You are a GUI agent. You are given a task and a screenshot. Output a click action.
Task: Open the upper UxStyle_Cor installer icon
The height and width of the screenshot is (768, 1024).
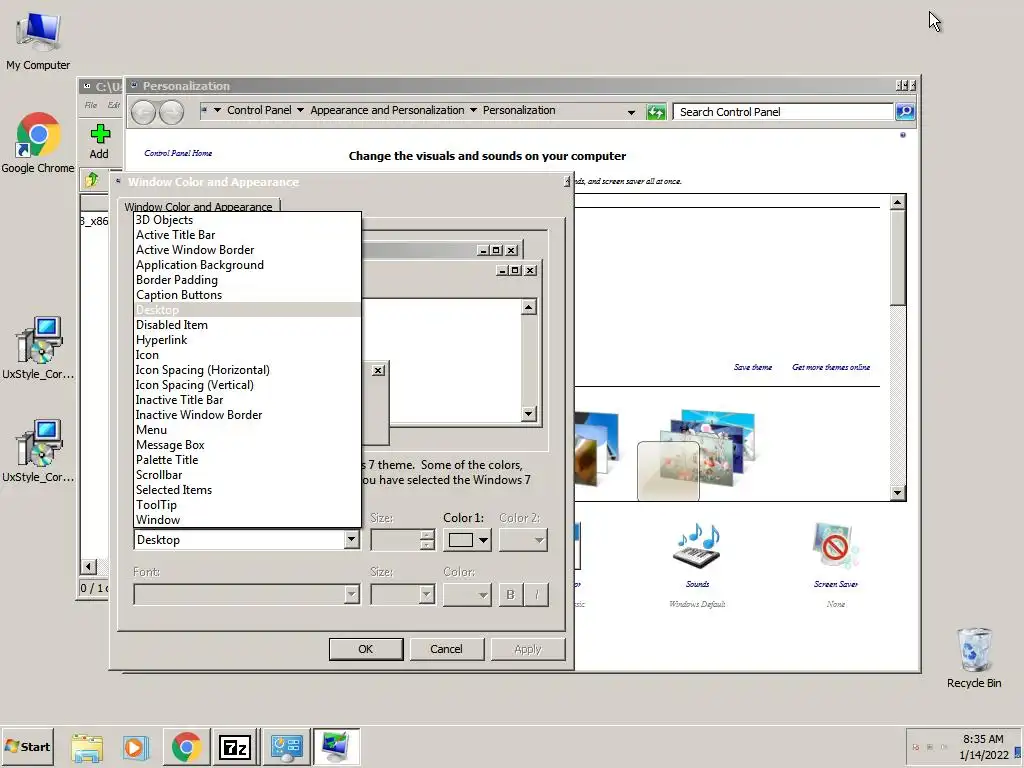pyautogui.click(x=38, y=347)
